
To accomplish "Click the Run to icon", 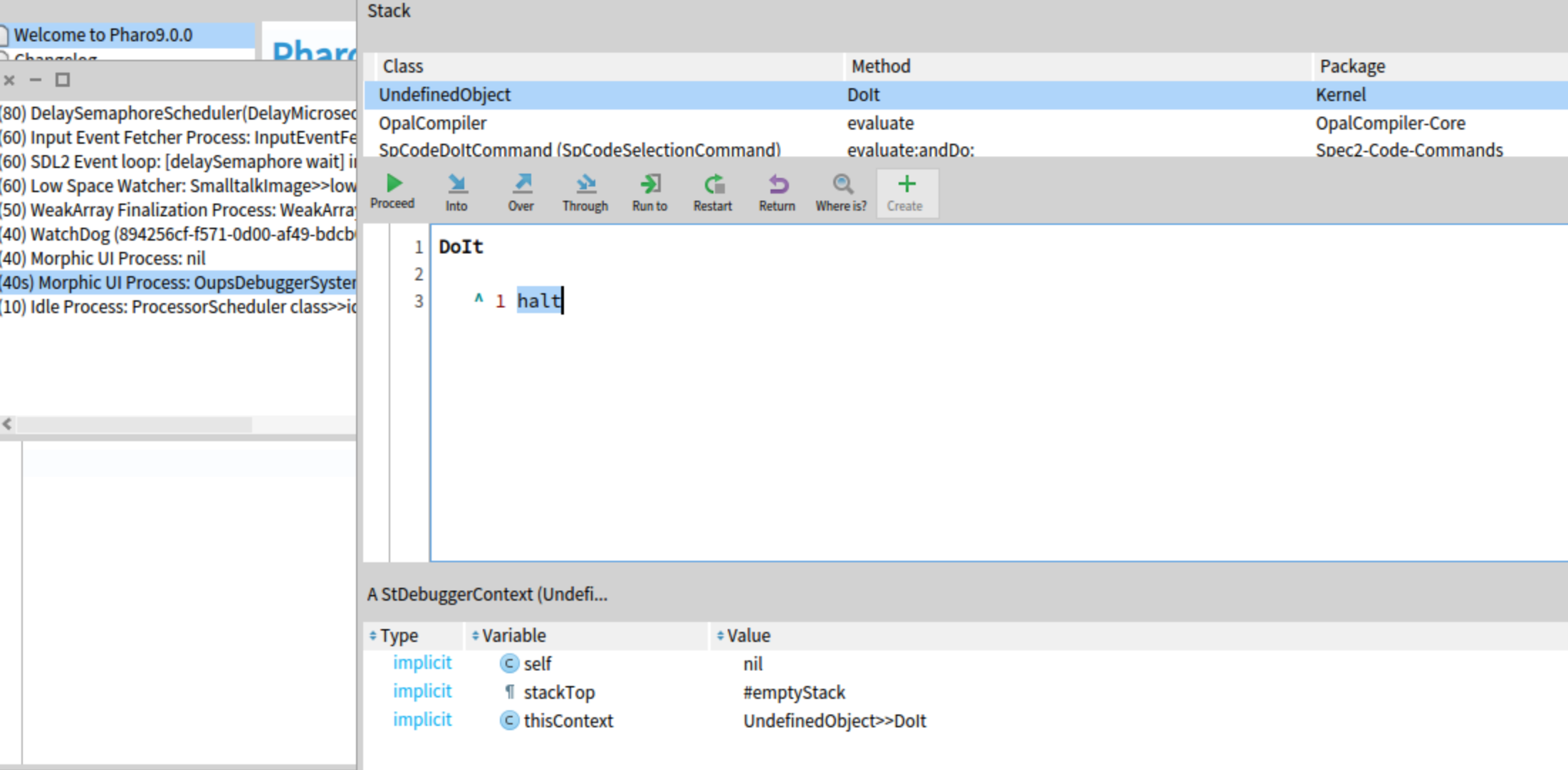I will [649, 191].
